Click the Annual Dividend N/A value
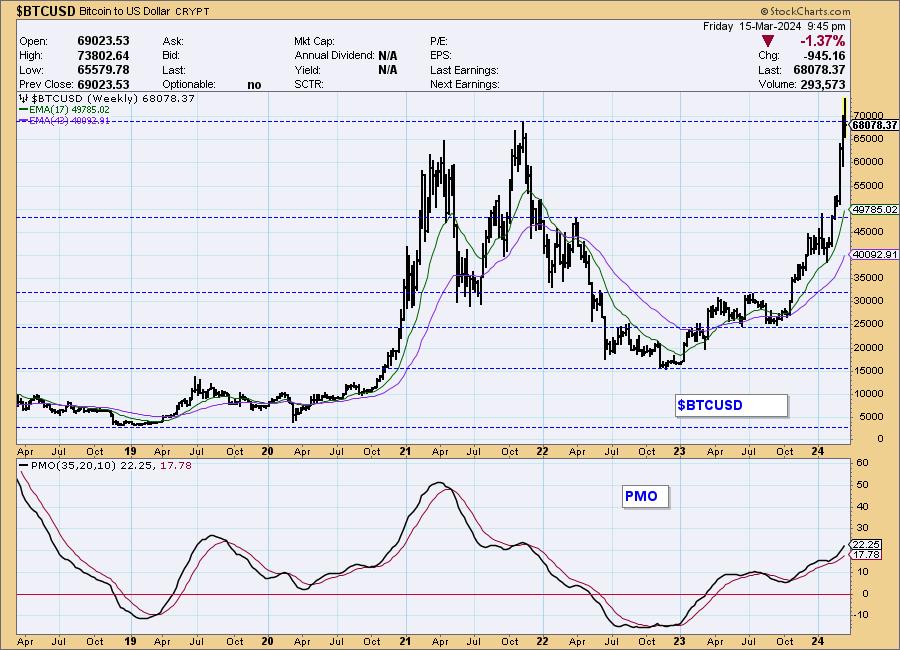Viewport: 900px width, 650px height. 387,56
